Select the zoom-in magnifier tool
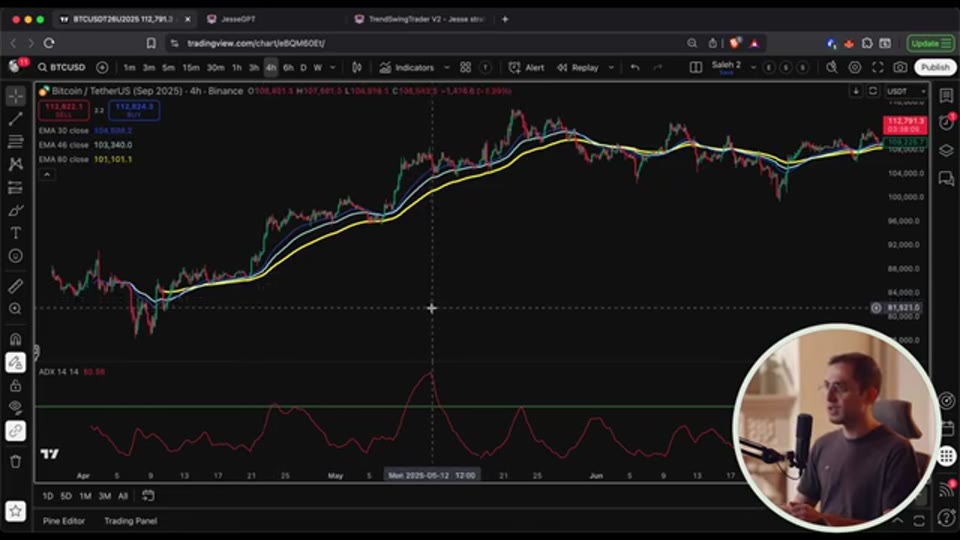This screenshot has width=960, height=540. pyautogui.click(x=15, y=309)
